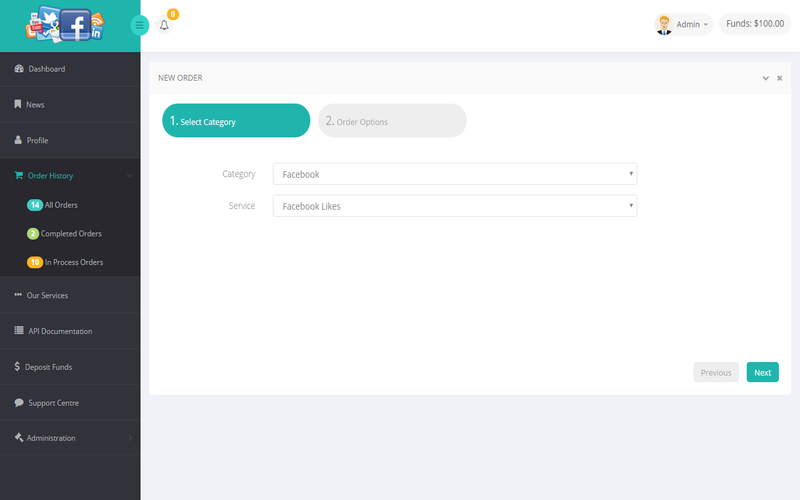Go to Profile in the sidebar
Viewport: 800px width, 500px height.
pos(70,140)
